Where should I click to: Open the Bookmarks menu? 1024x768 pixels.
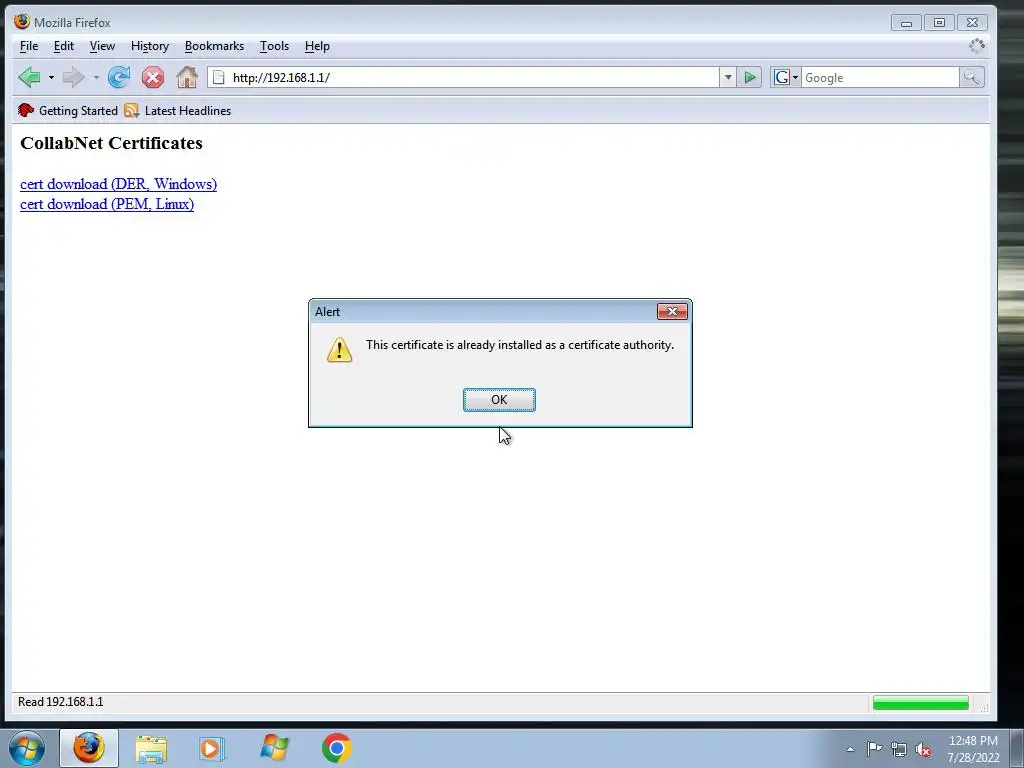point(214,46)
